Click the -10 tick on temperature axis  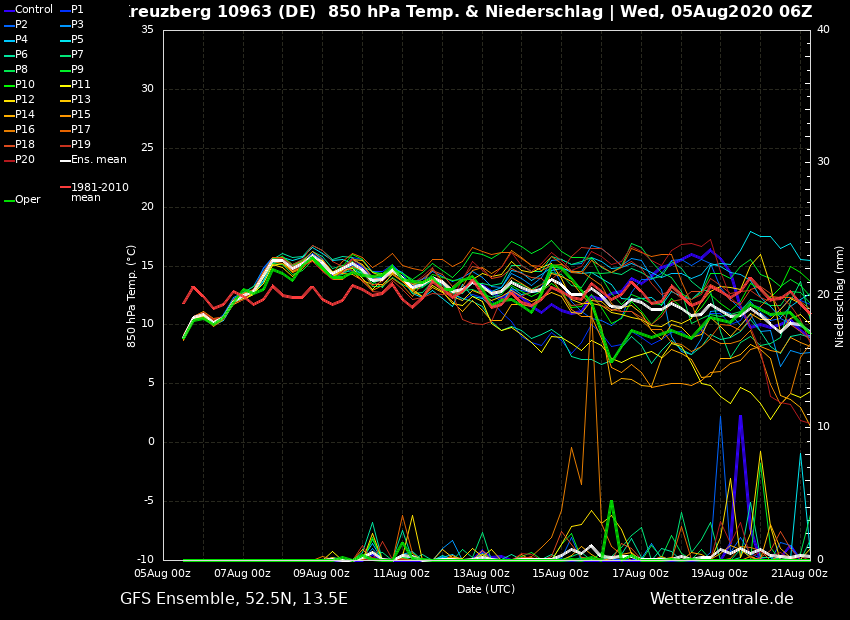point(144,559)
